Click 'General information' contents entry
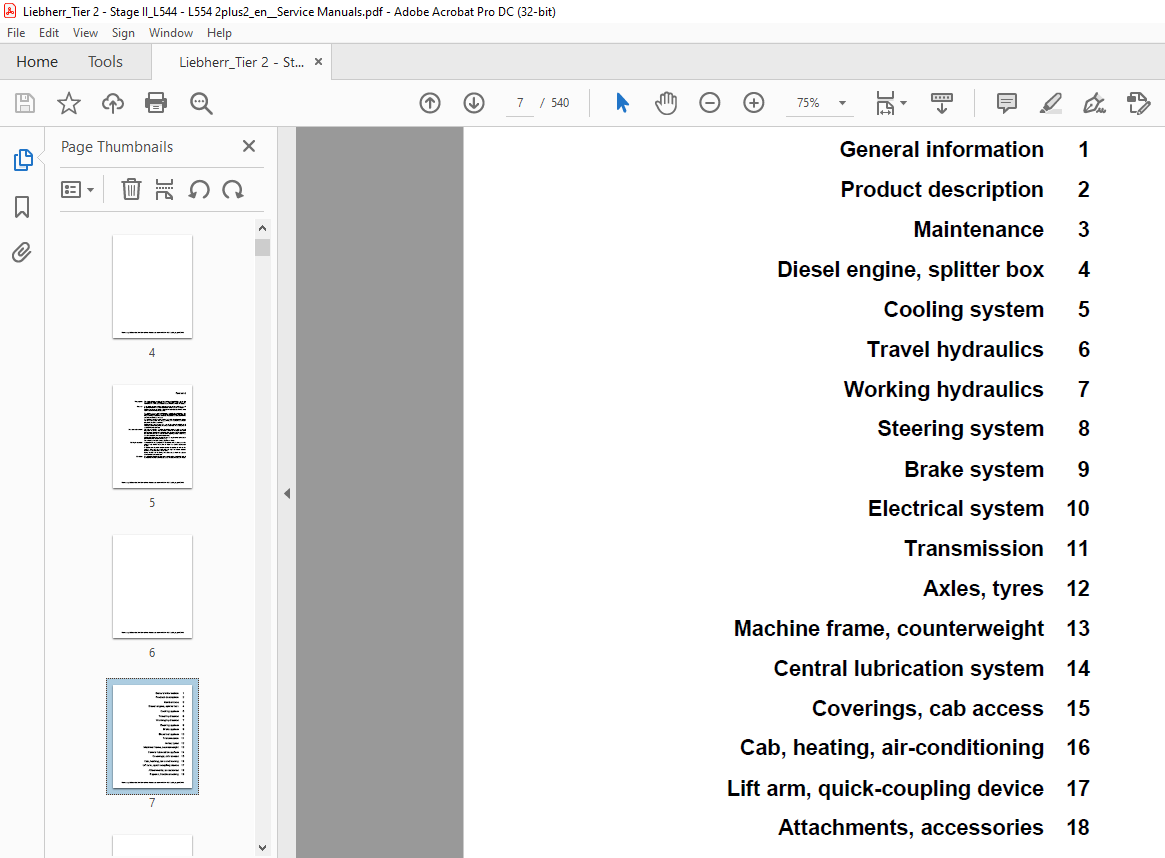 (x=941, y=149)
